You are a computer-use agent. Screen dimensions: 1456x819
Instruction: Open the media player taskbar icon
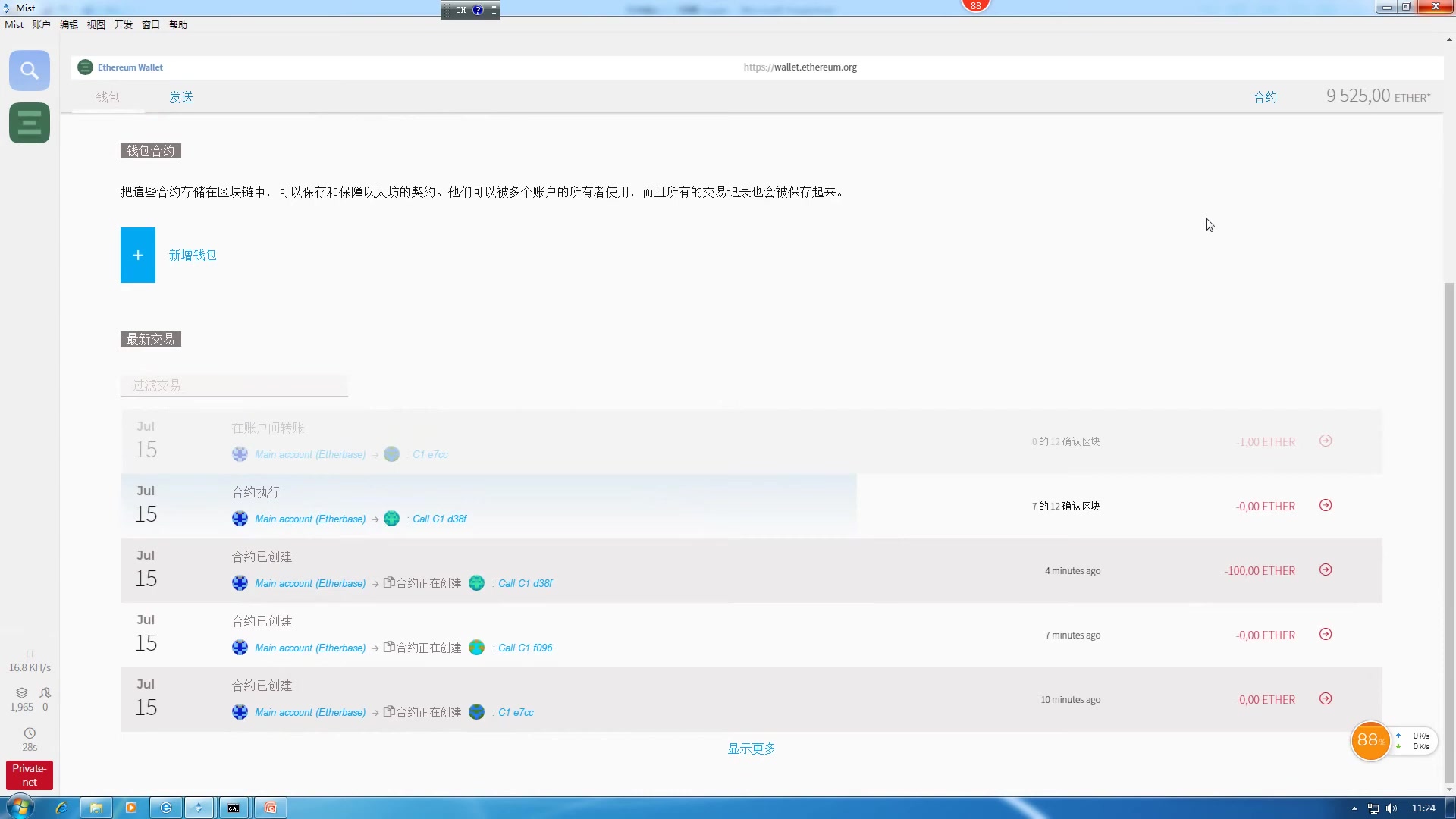tap(131, 808)
